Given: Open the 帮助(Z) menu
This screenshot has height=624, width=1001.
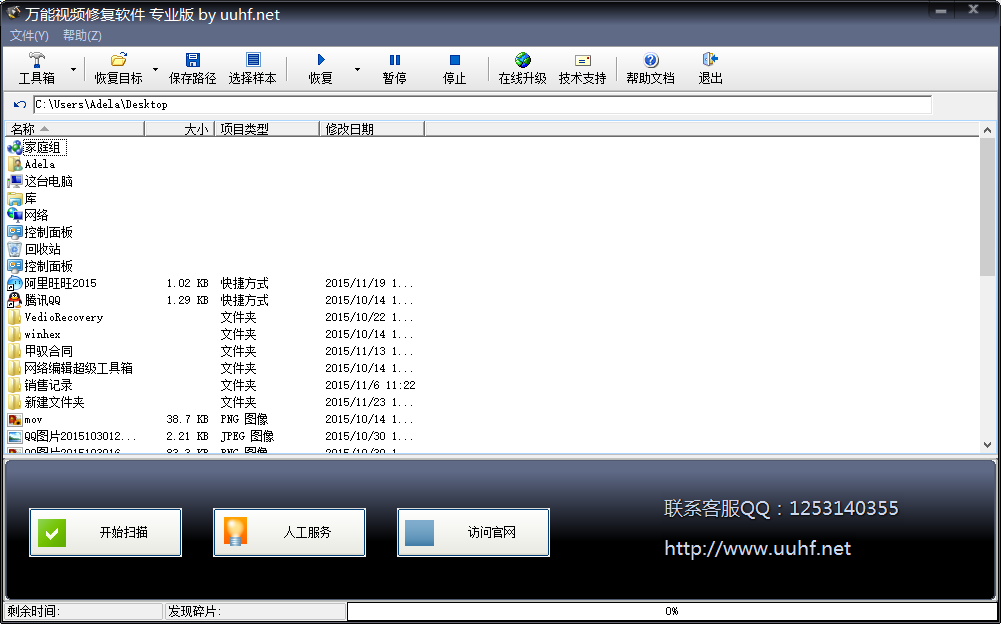Looking at the screenshot, I should pyautogui.click(x=82, y=35).
